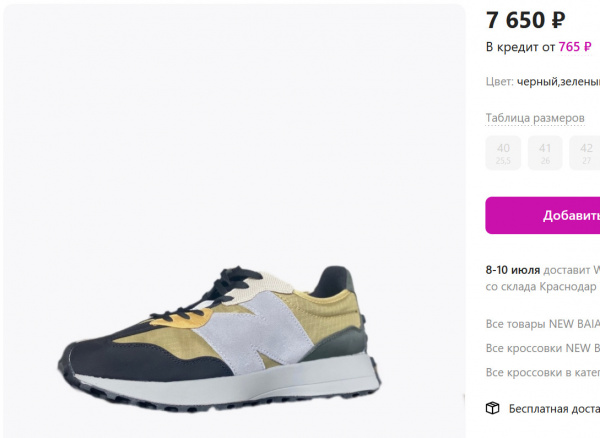This screenshot has height=438, width=600.
Task: Open Все кроссовки в категории link
Action: pyautogui.click(x=542, y=372)
